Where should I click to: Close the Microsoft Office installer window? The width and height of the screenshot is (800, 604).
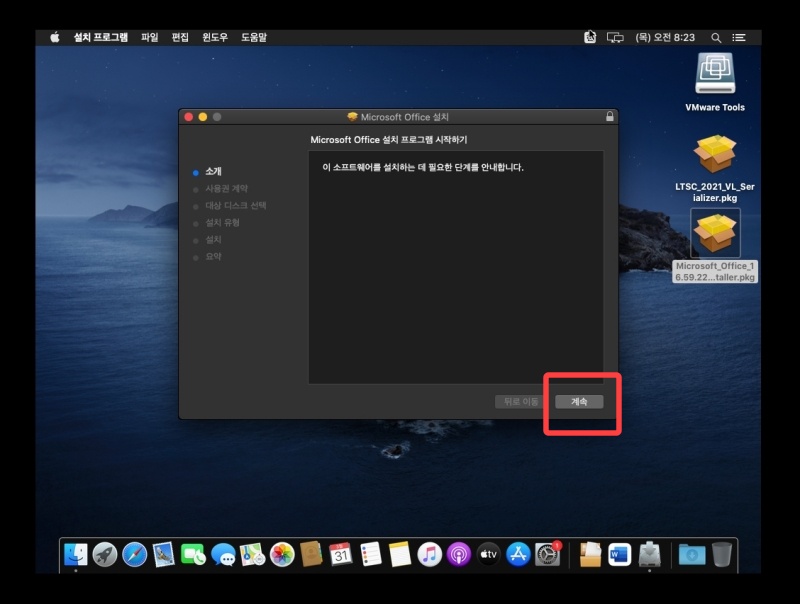pos(188,117)
